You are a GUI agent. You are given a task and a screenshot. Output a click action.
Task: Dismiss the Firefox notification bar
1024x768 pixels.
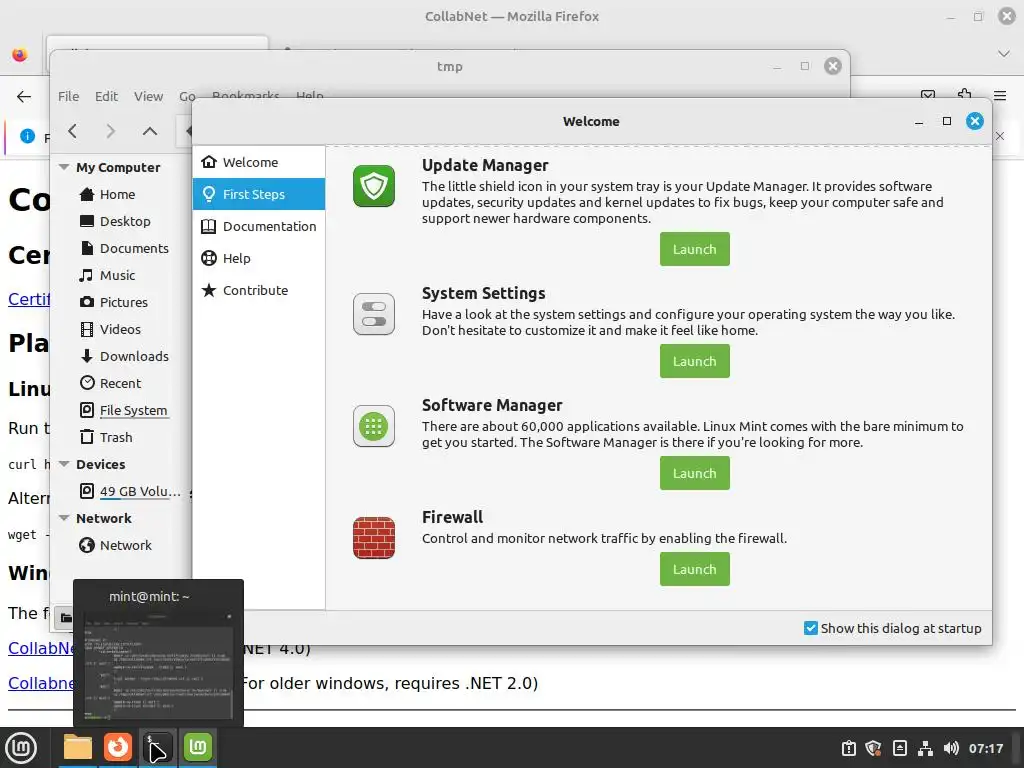pos(1000,136)
